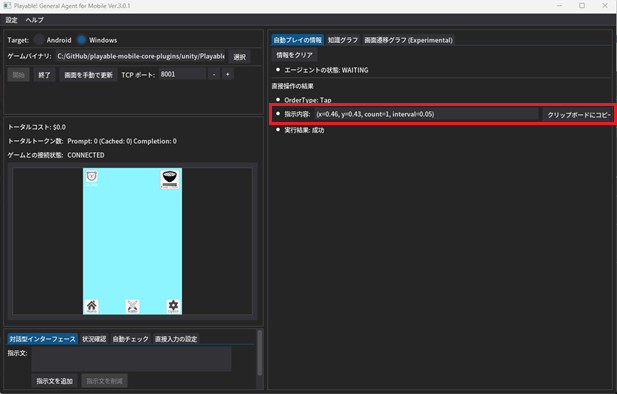Open the 自動チェック tab
Image resolution: width=617 pixels, height=394 pixels.
[130, 339]
